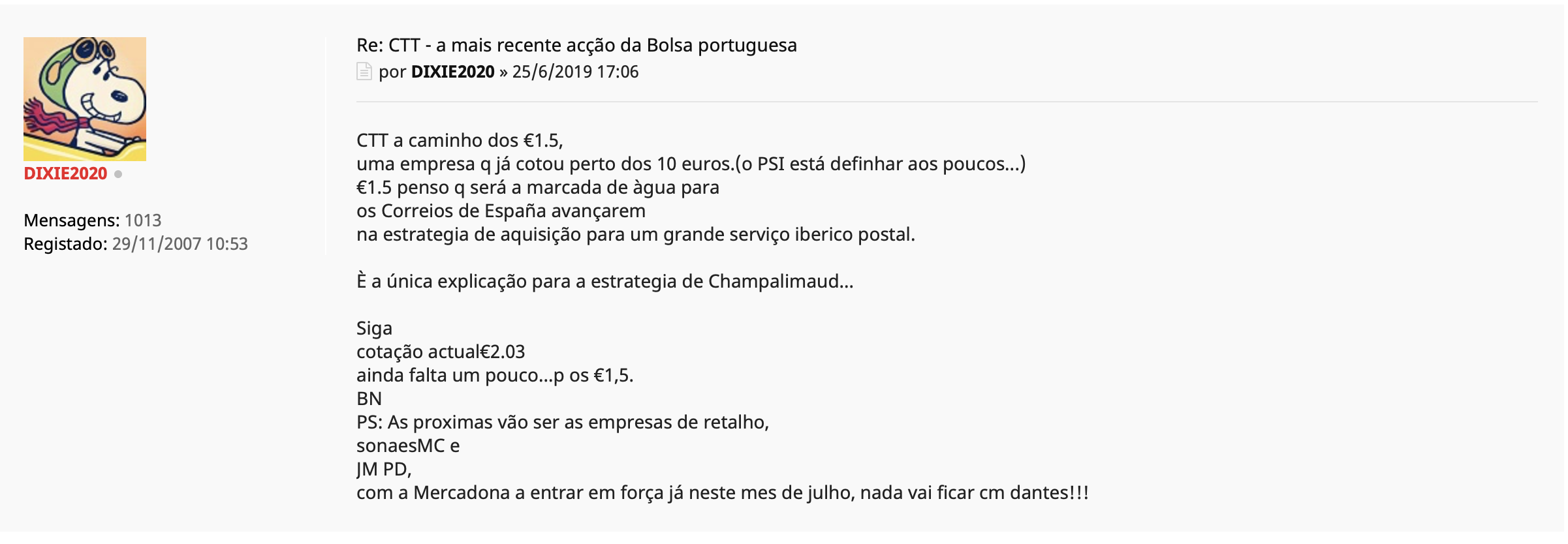Screen dimensions: 1568x544
Task: Click the sentence mentioning Champalimaud
Action: coord(604,281)
